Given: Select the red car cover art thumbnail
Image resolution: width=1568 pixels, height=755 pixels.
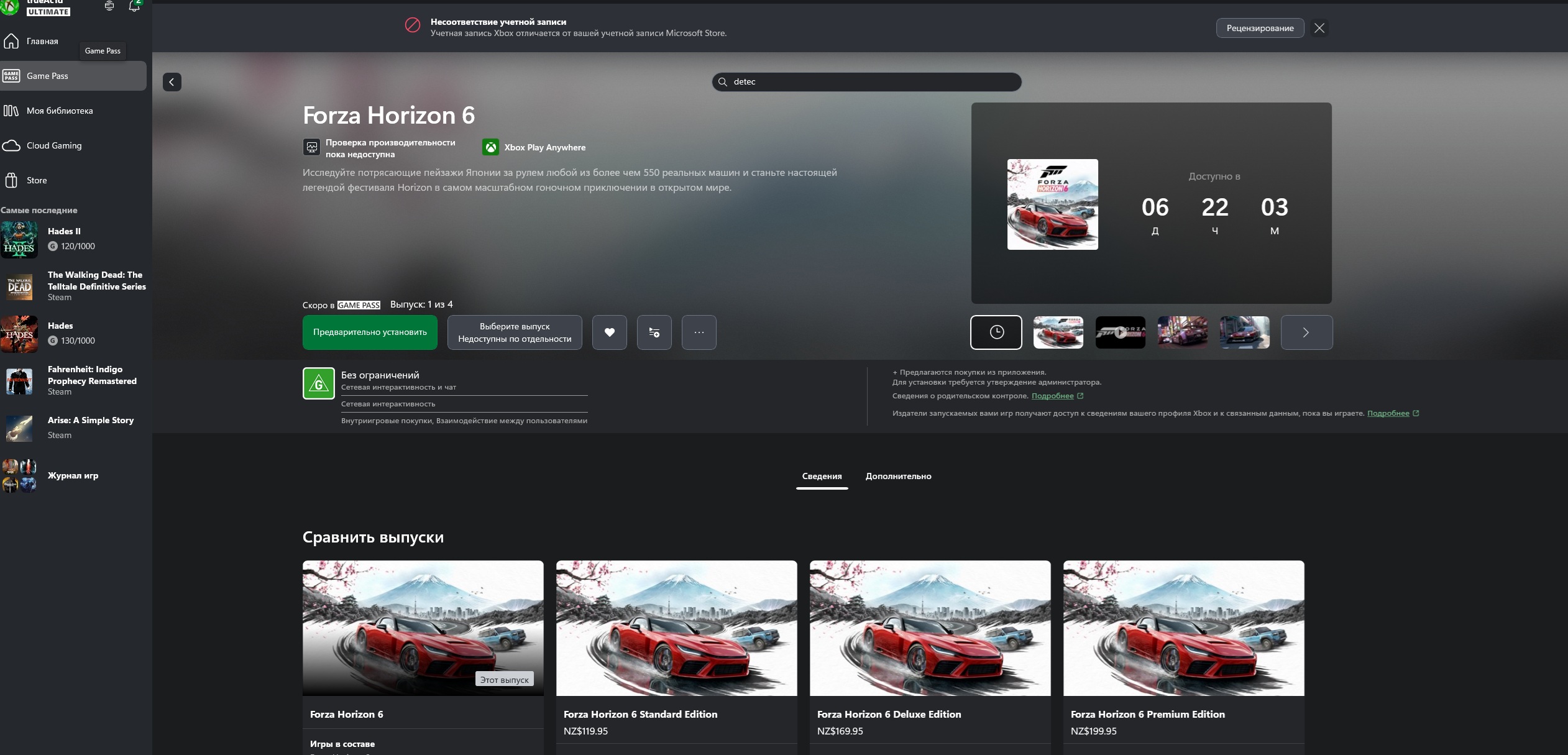Looking at the screenshot, I should 1058,332.
